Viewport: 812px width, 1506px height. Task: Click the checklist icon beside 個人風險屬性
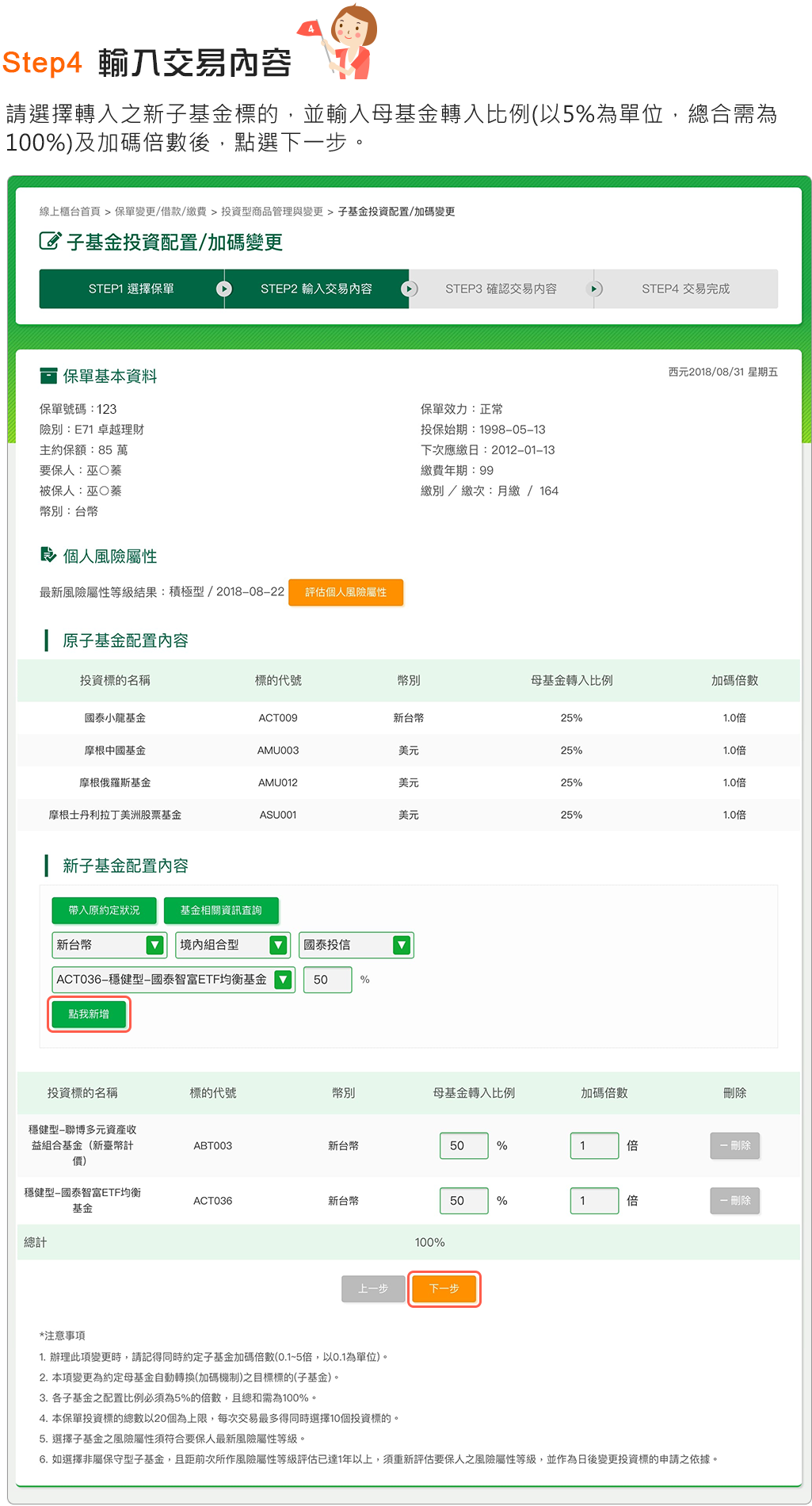(x=48, y=555)
